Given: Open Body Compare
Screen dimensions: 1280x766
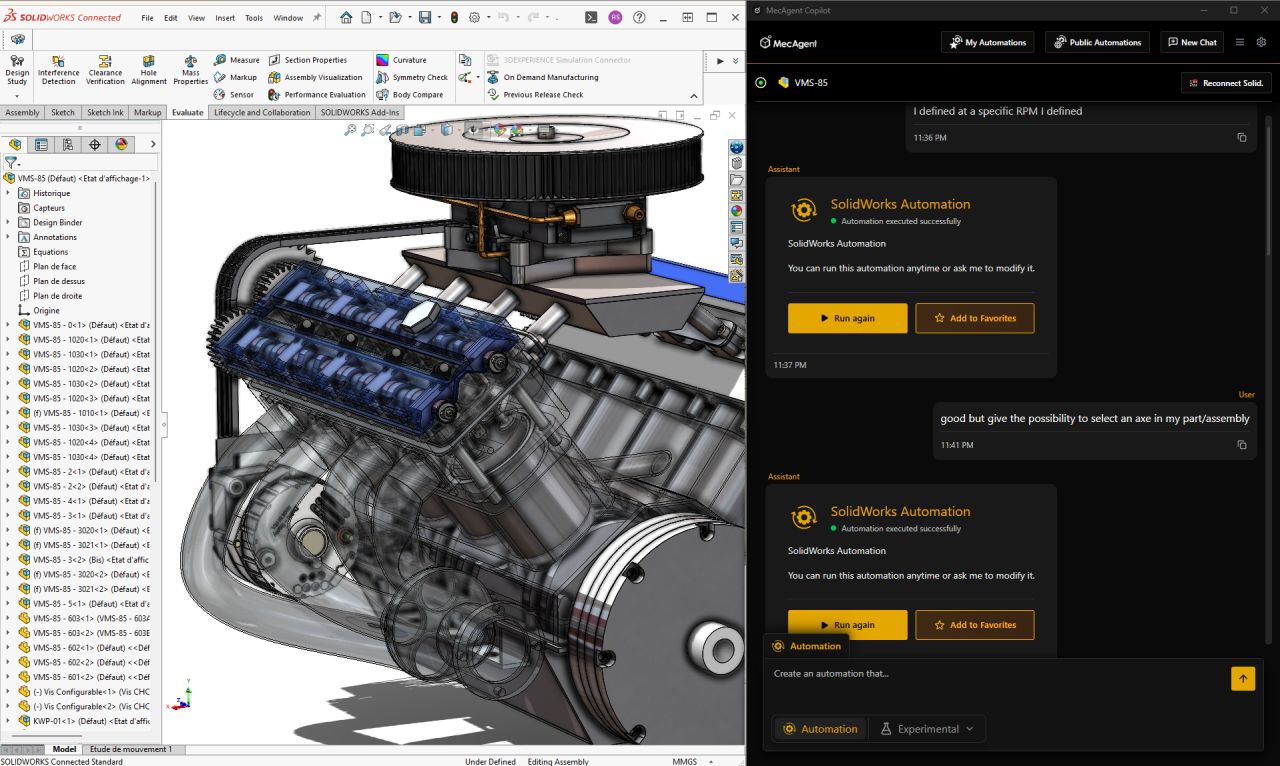Looking at the screenshot, I should (x=410, y=94).
